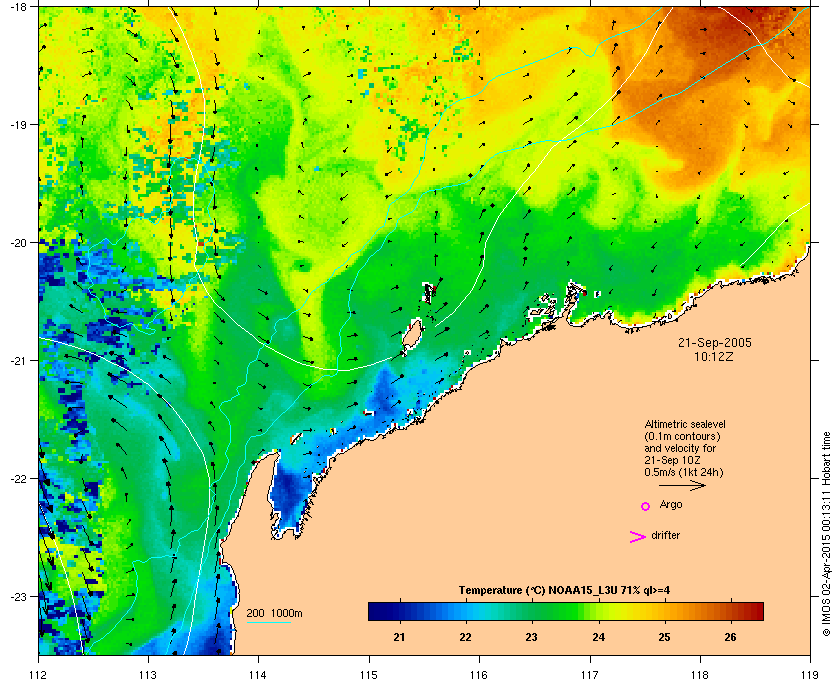Viewport: 840px width, 680px height.
Task: Click the color bar value '25'
Action: [664, 637]
